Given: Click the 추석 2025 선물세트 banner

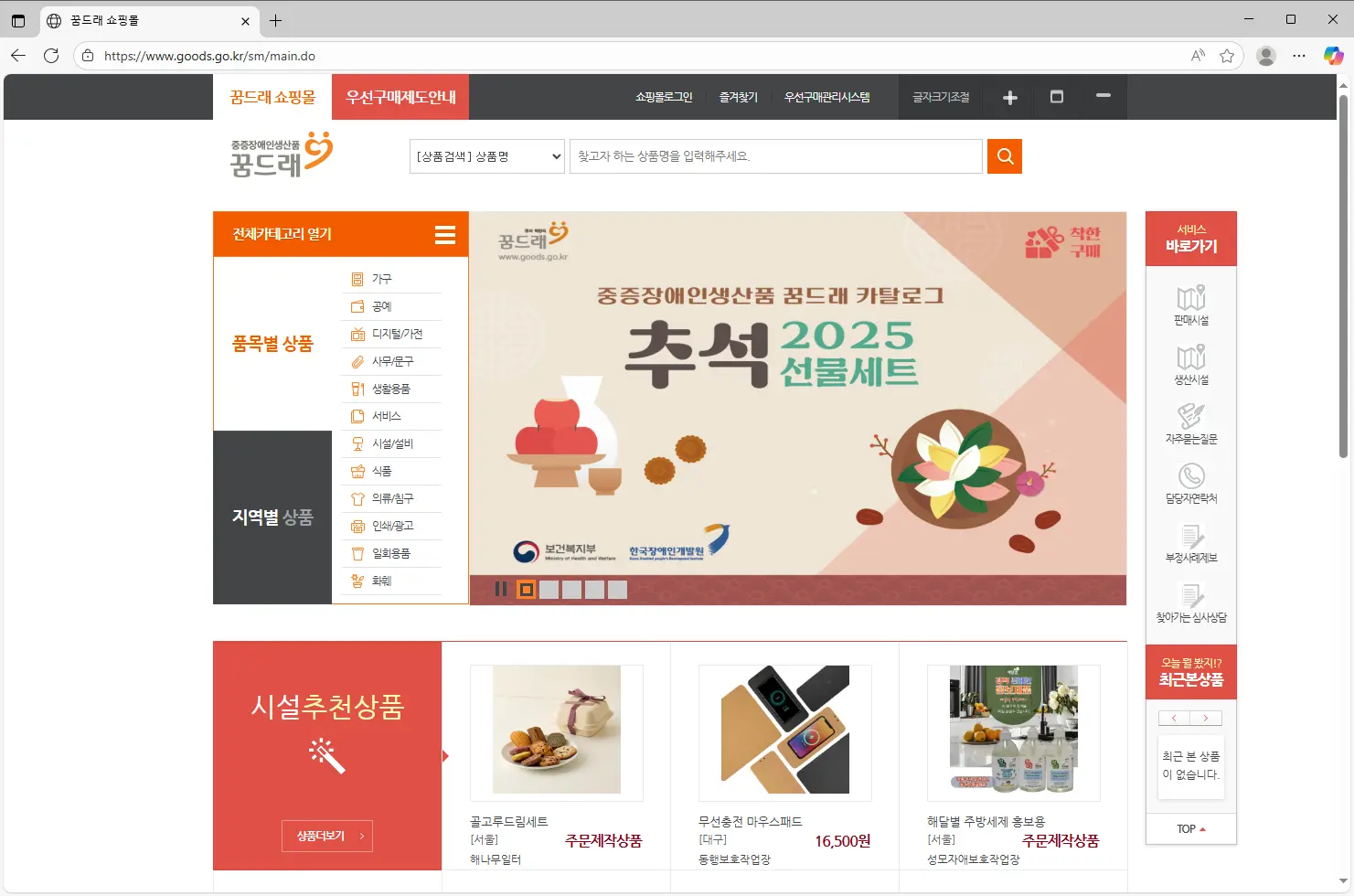Looking at the screenshot, I should tap(798, 393).
